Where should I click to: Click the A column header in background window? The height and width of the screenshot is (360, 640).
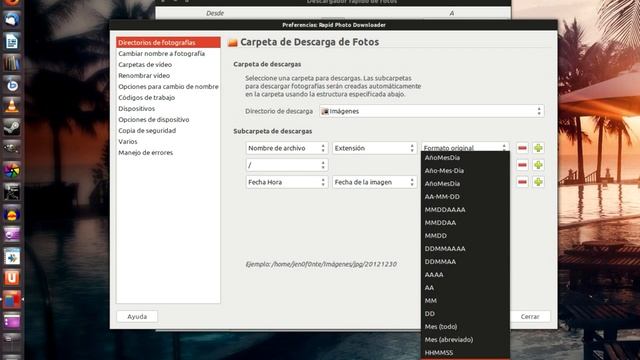(x=451, y=13)
